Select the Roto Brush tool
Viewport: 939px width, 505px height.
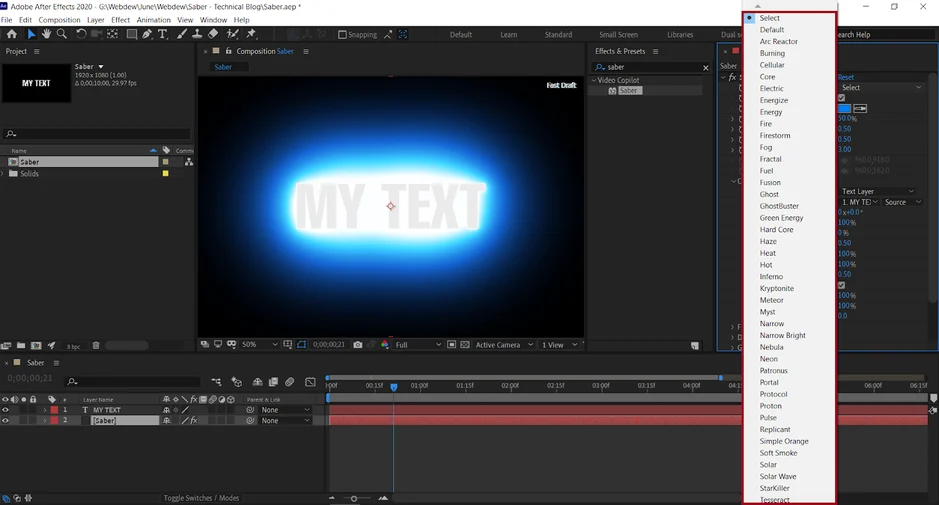[232, 34]
